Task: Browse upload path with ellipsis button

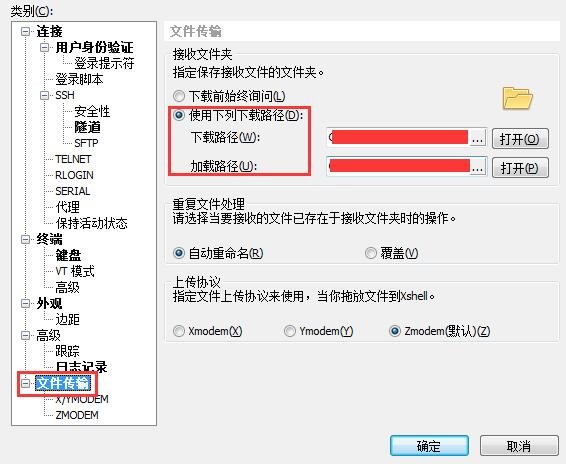Action: coord(478,167)
